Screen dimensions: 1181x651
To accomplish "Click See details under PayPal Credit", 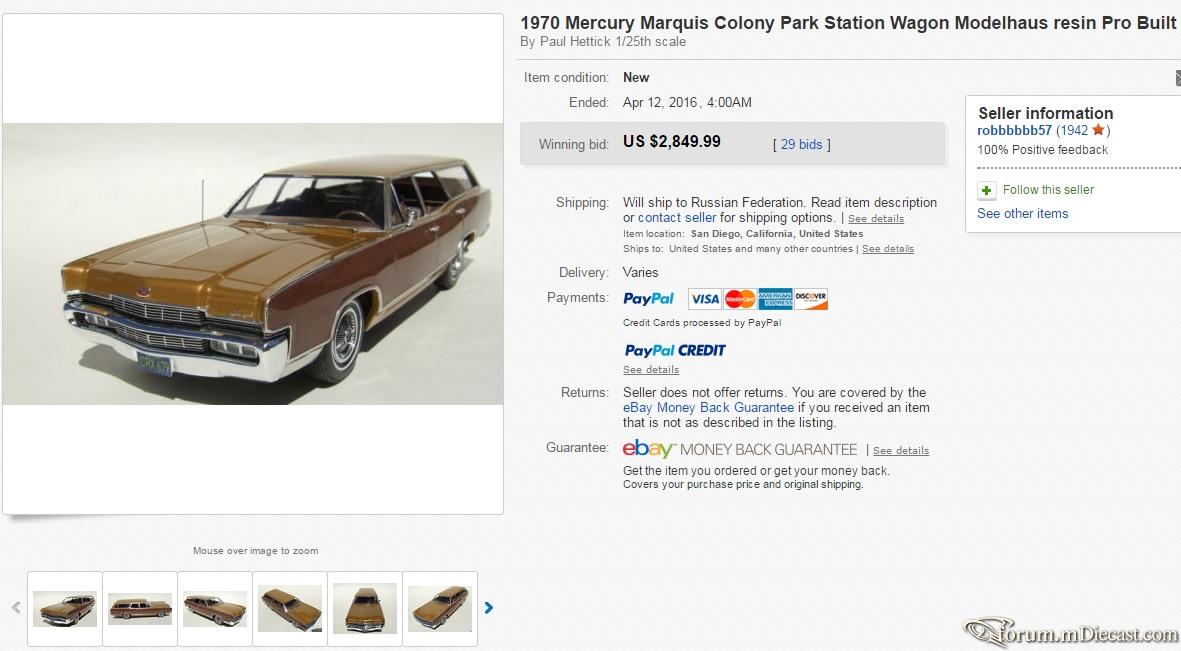I will (651, 370).
